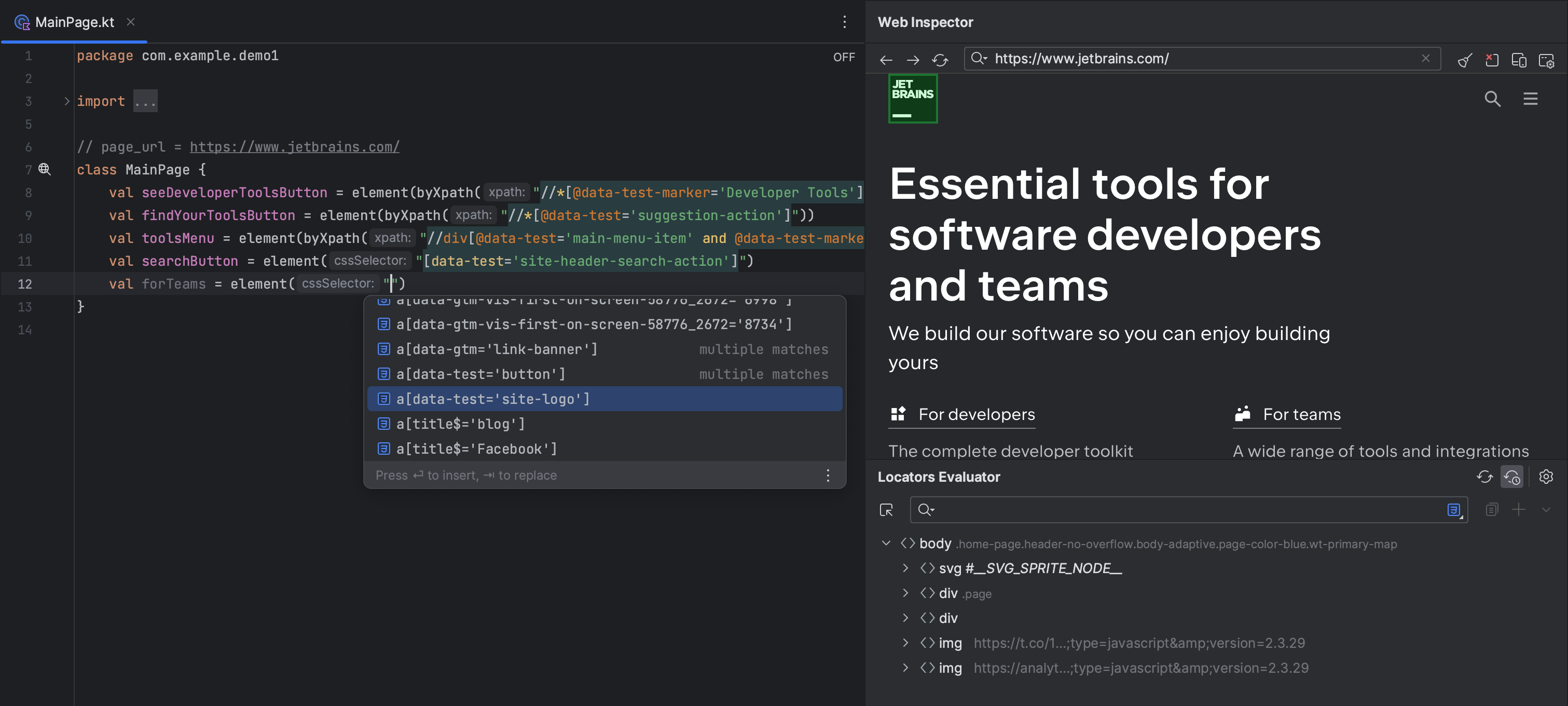Click the more options icon in autocomplete dropdown
The height and width of the screenshot is (706, 1568).
point(828,475)
